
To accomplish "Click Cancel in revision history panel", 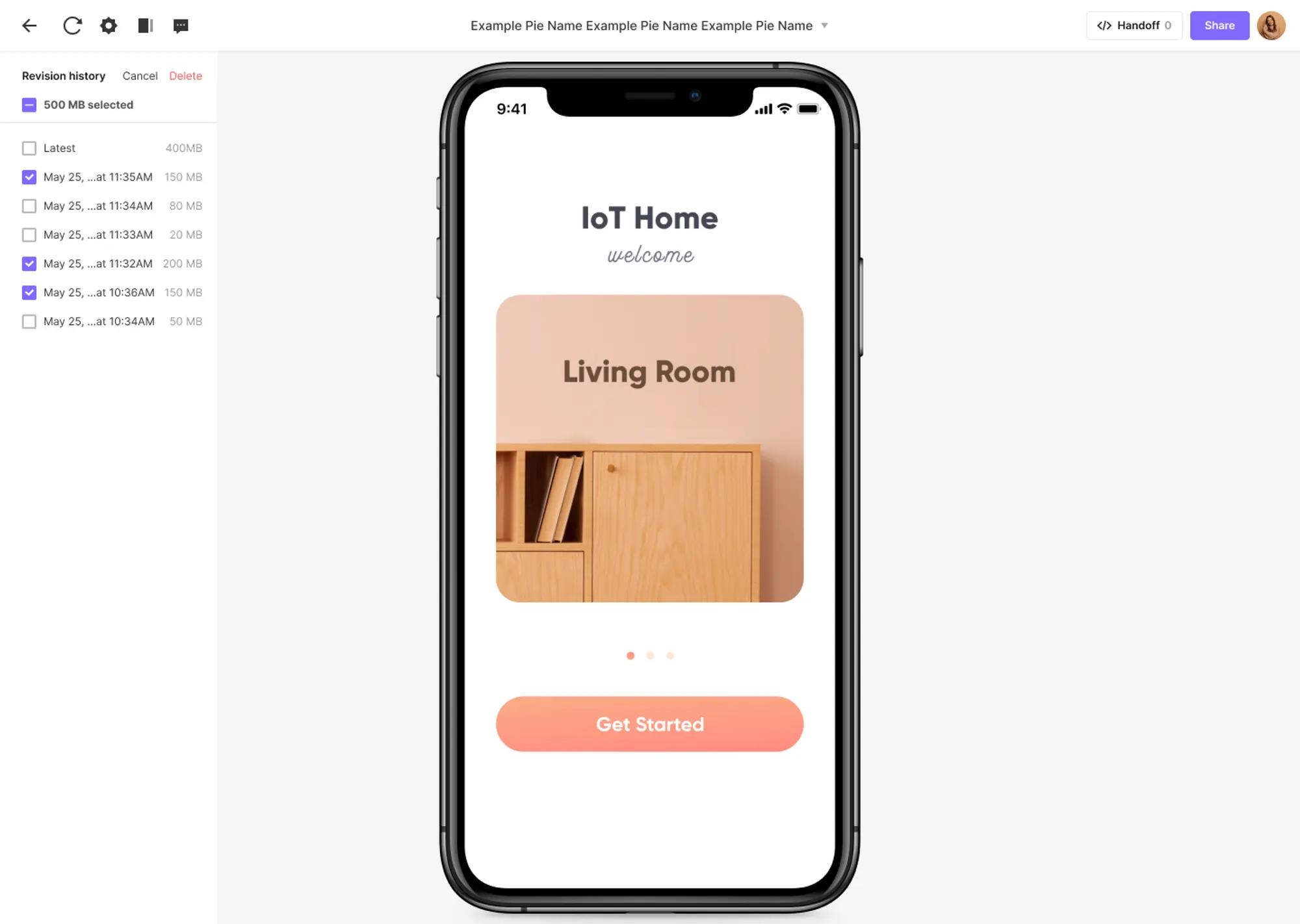I will 140,75.
